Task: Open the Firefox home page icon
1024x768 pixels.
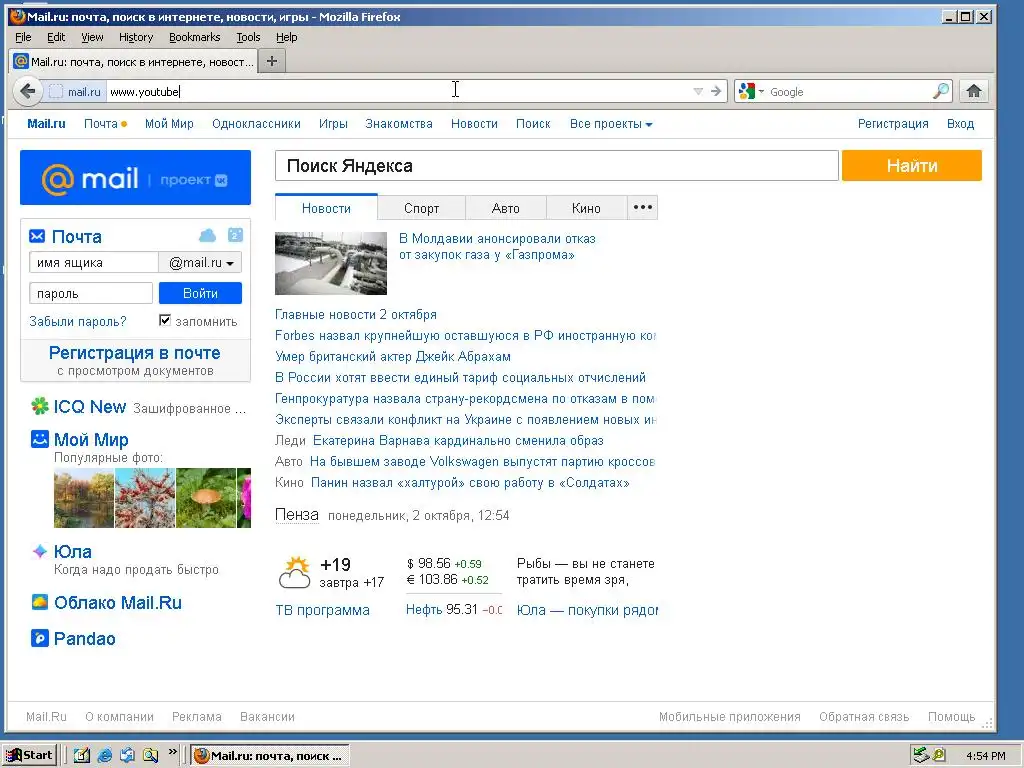Action: (974, 91)
